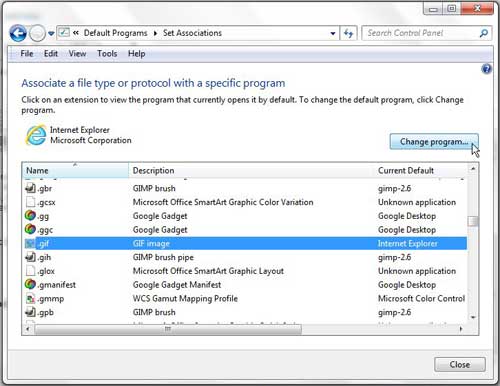Click the 'GIMP brush pipe' description
Image resolution: width=500 pixels, height=386 pixels.
tap(163, 257)
